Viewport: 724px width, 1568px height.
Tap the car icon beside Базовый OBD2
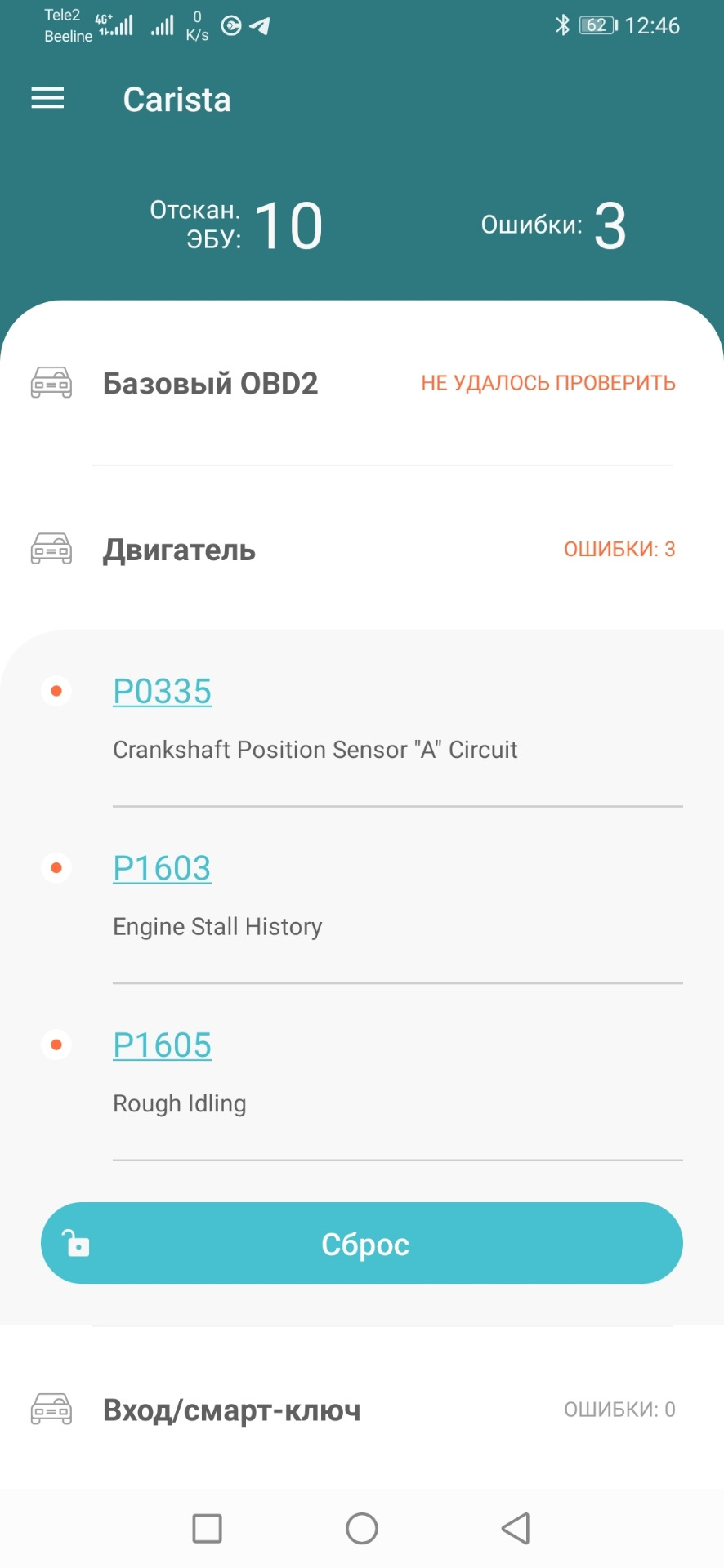click(51, 383)
